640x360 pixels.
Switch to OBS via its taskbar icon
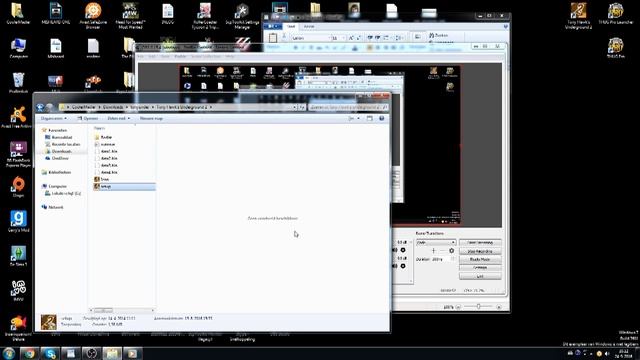point(91,353)
